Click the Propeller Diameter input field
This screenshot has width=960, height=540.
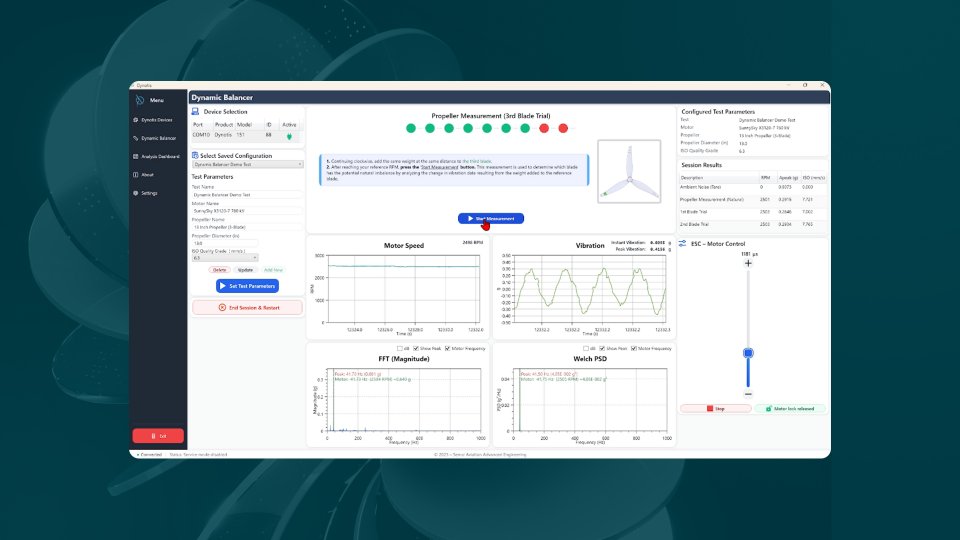click(x=225, y=243)
